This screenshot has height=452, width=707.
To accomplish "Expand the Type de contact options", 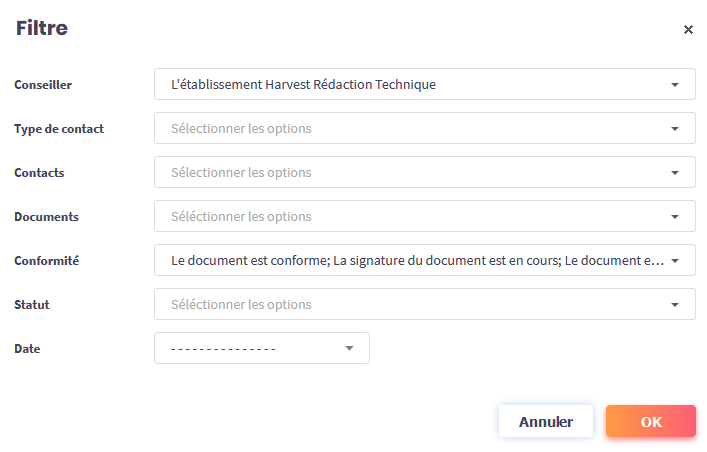I will [410, 129].
